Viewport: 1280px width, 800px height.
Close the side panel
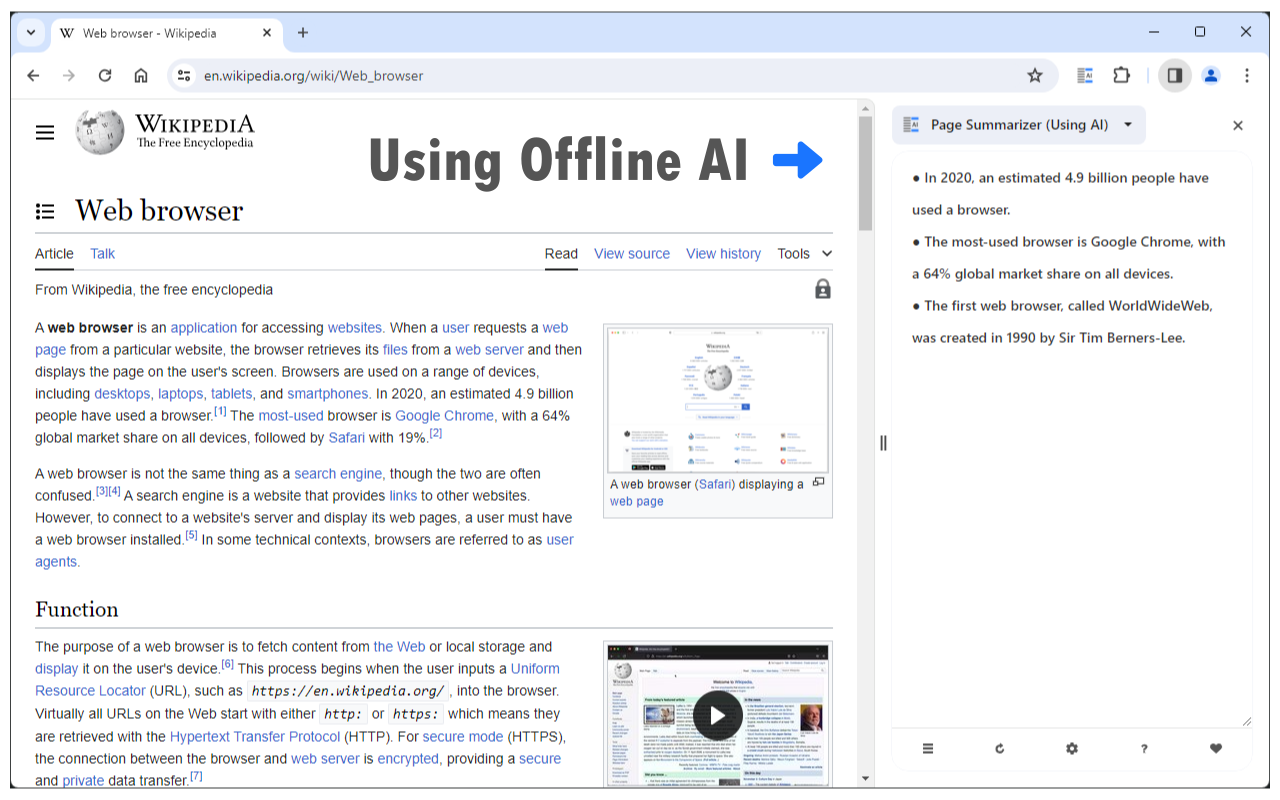[1238, 125]
